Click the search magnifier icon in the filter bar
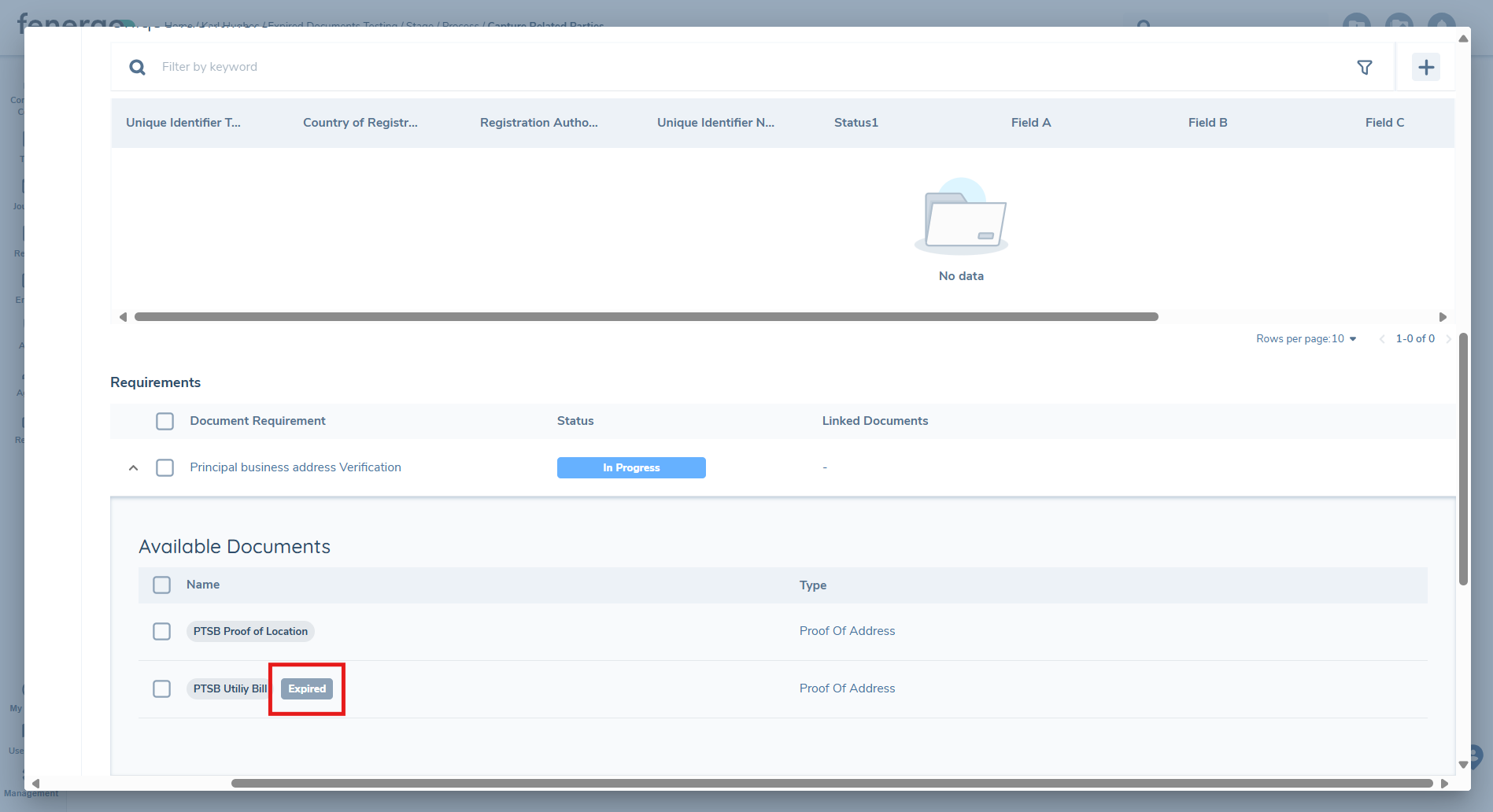 pos(137,67)
